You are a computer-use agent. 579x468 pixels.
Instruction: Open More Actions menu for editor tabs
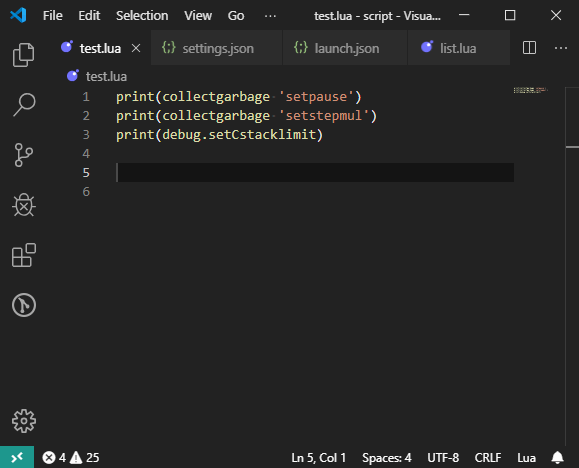point(561,48)
